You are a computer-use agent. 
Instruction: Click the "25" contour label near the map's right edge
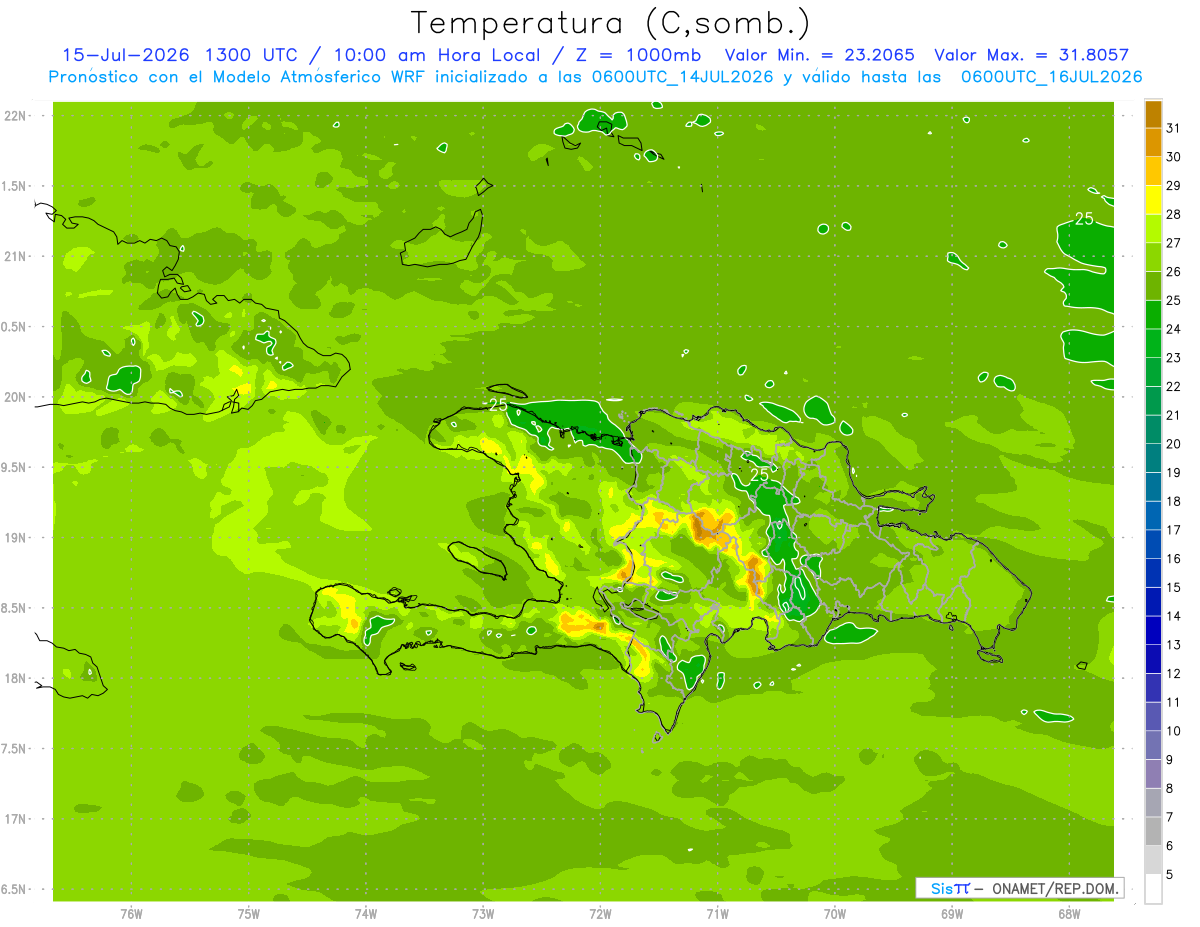click(x=1084, y=218)
